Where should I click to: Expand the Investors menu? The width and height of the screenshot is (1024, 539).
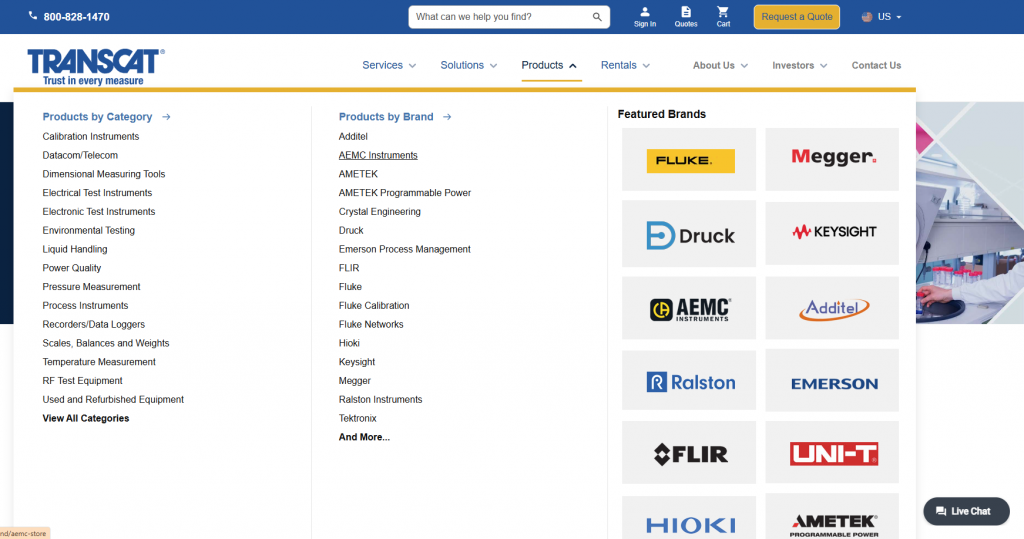pos(799,65)
